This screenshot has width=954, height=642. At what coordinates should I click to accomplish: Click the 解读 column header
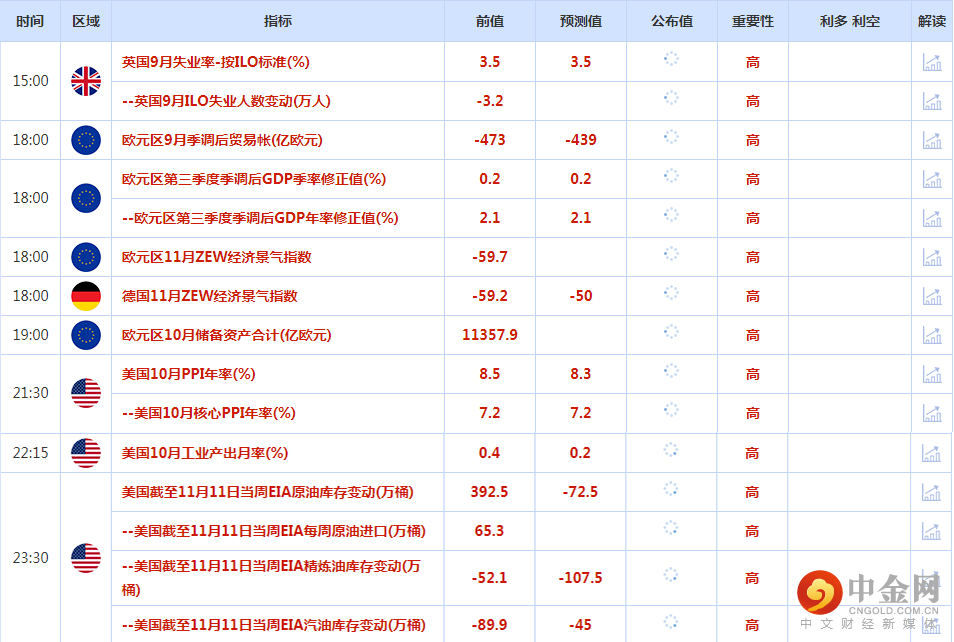pyautogui.click(x=932, y=21)
